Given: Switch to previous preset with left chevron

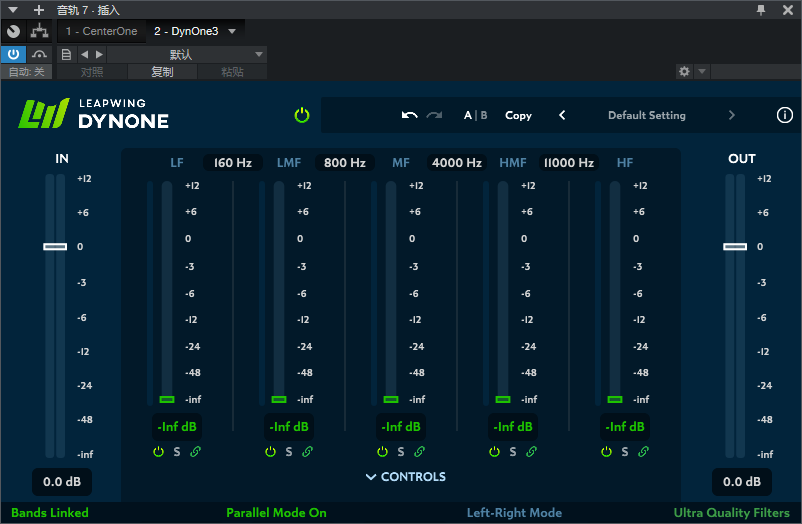Looking at the screenshot, I should [x=562, y=115].
